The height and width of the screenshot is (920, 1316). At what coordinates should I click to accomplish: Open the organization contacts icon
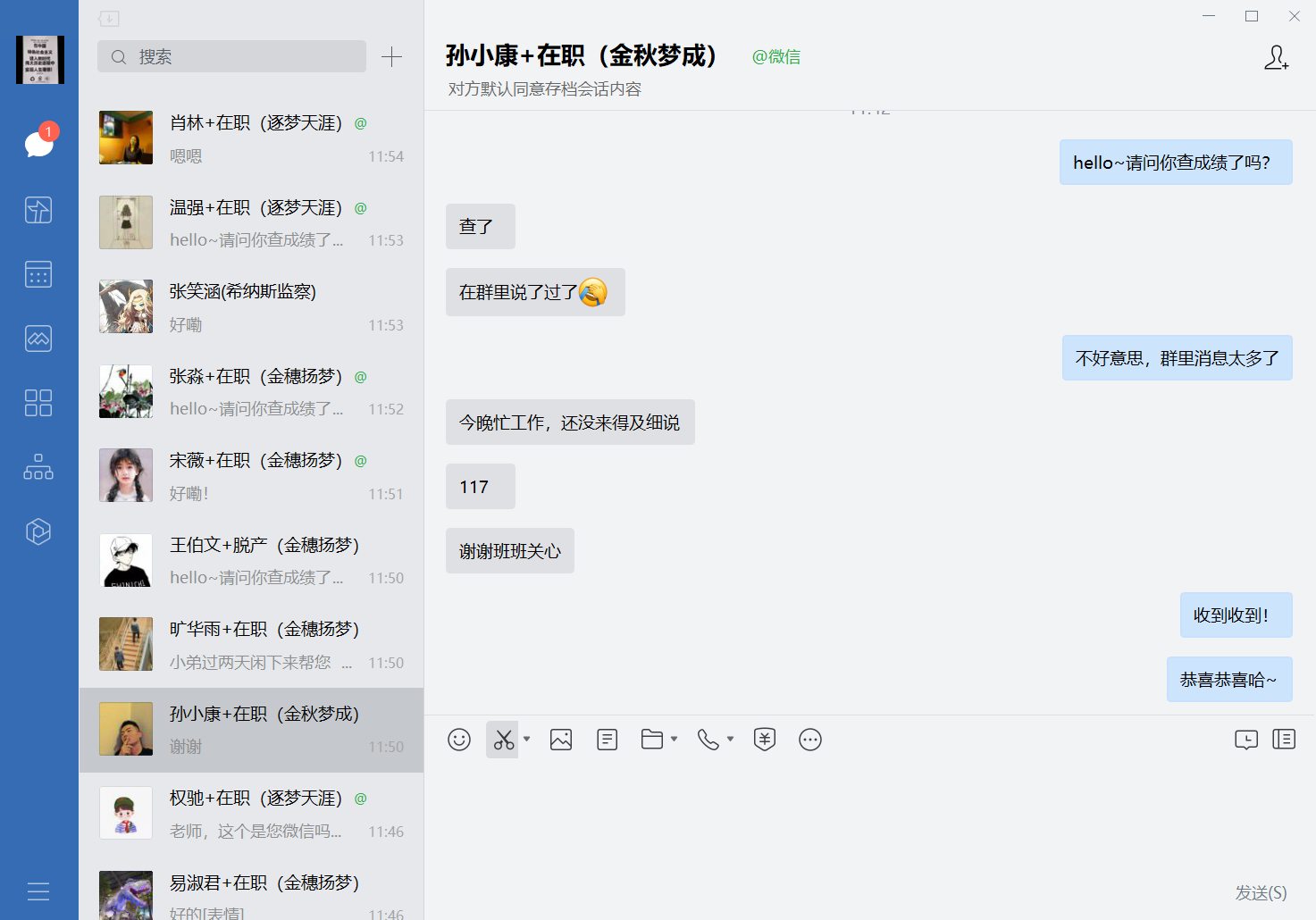coord(38,467)
